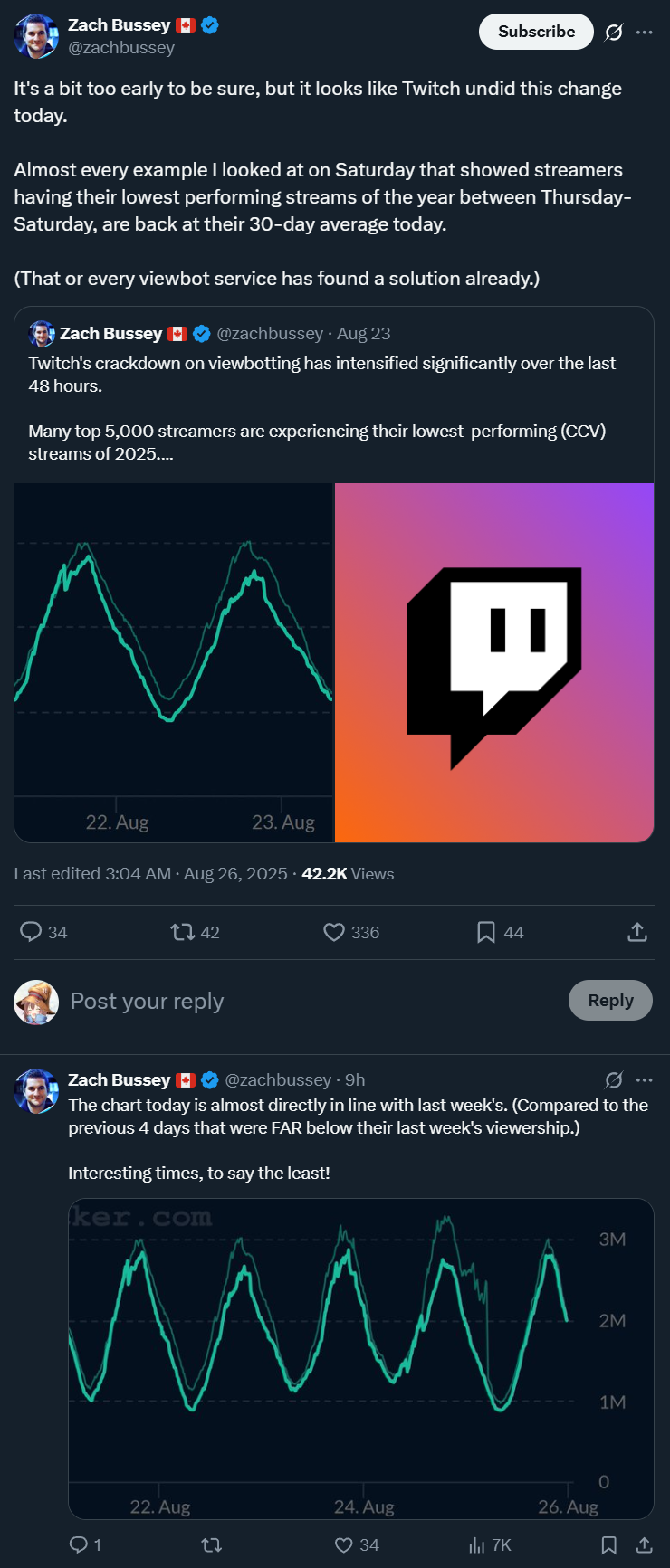This screenshot has width=670, height=1568.
Task: Open more options on the reply post
Action: click(x=644, y=1079)
